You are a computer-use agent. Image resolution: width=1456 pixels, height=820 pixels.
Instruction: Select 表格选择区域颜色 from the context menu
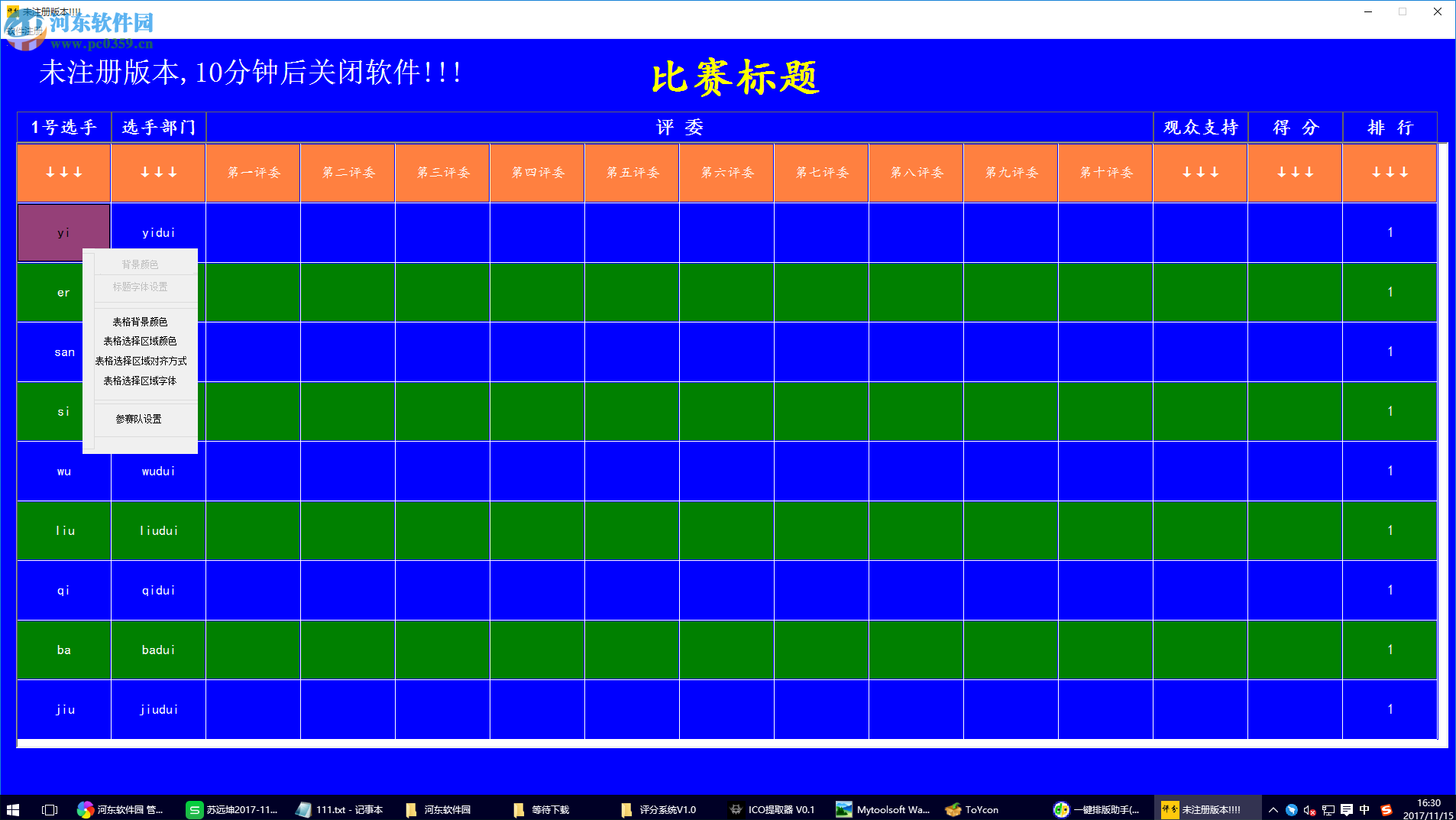[x=140, y=341]
